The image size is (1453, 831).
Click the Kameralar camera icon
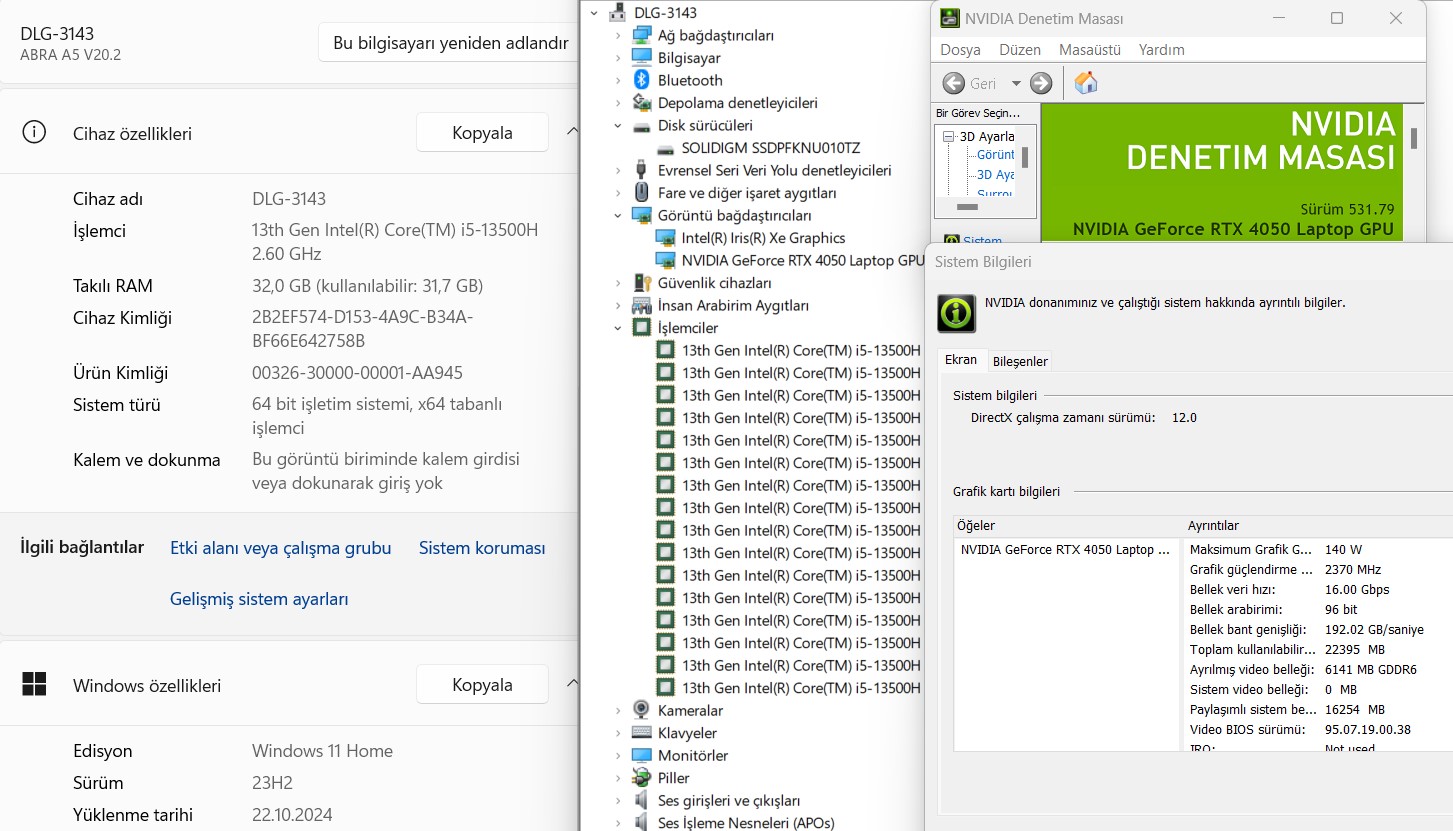coord(641,711)
